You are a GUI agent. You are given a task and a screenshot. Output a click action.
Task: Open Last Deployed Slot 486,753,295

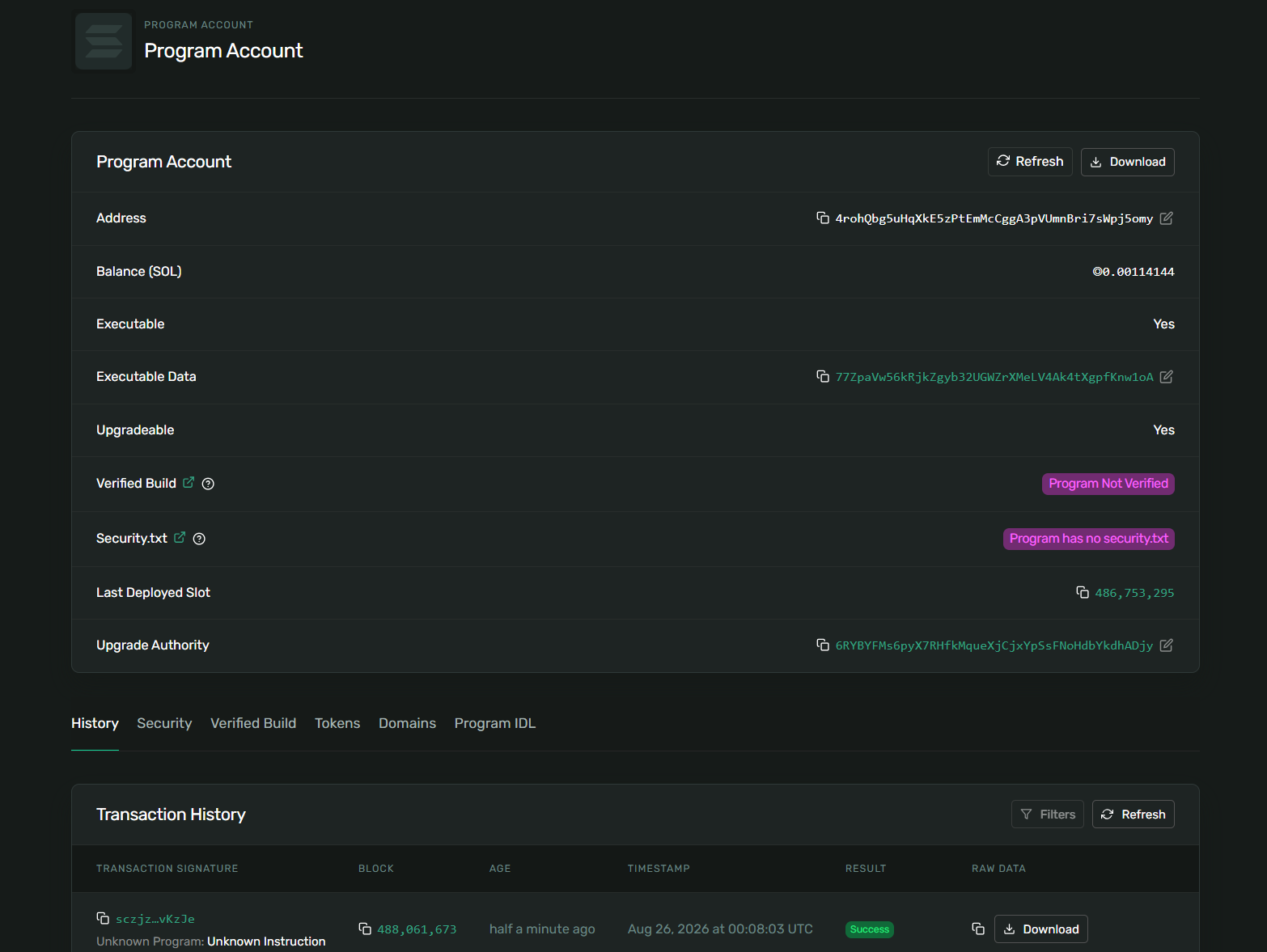click(x=1135, y=593)
